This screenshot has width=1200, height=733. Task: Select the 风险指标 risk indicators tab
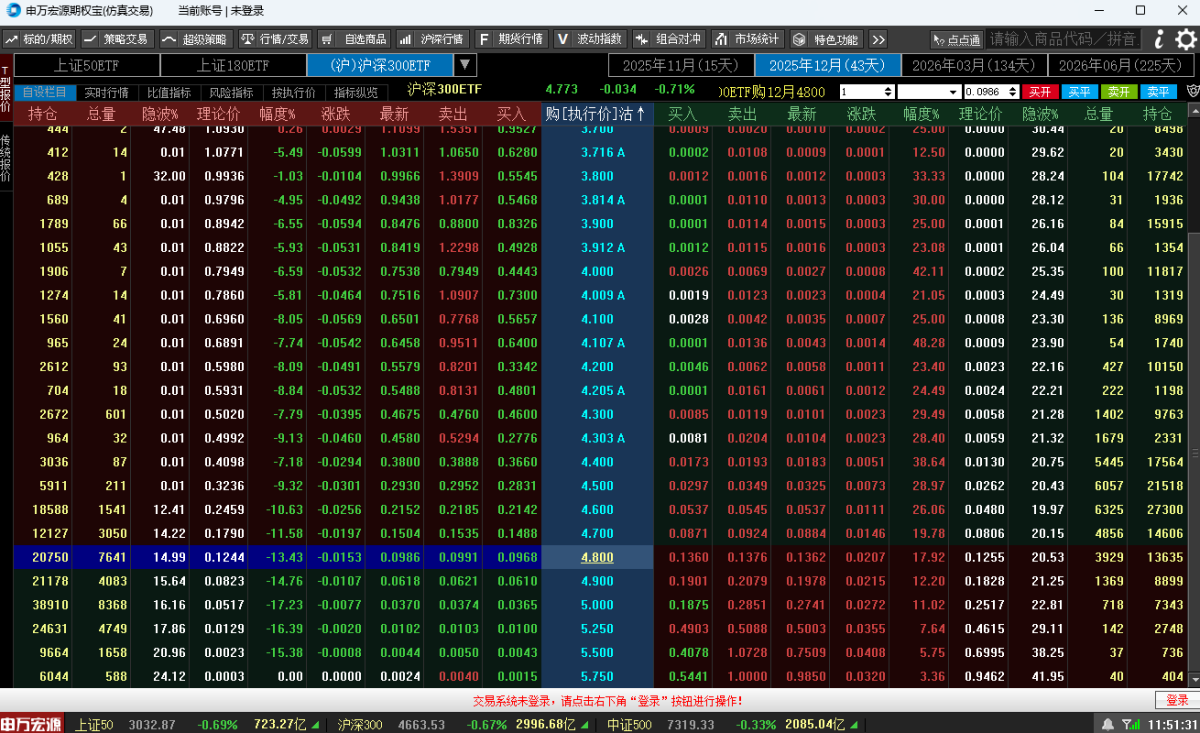230,92
